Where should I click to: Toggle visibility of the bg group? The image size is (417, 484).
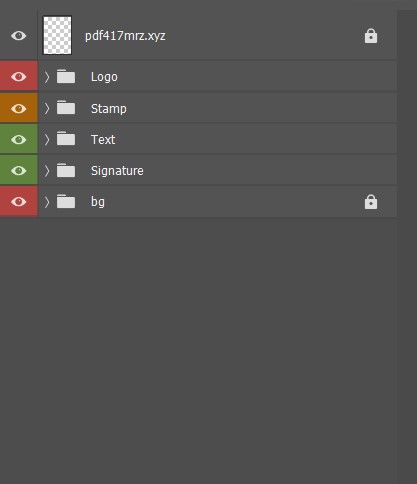(x=19, y=202)
